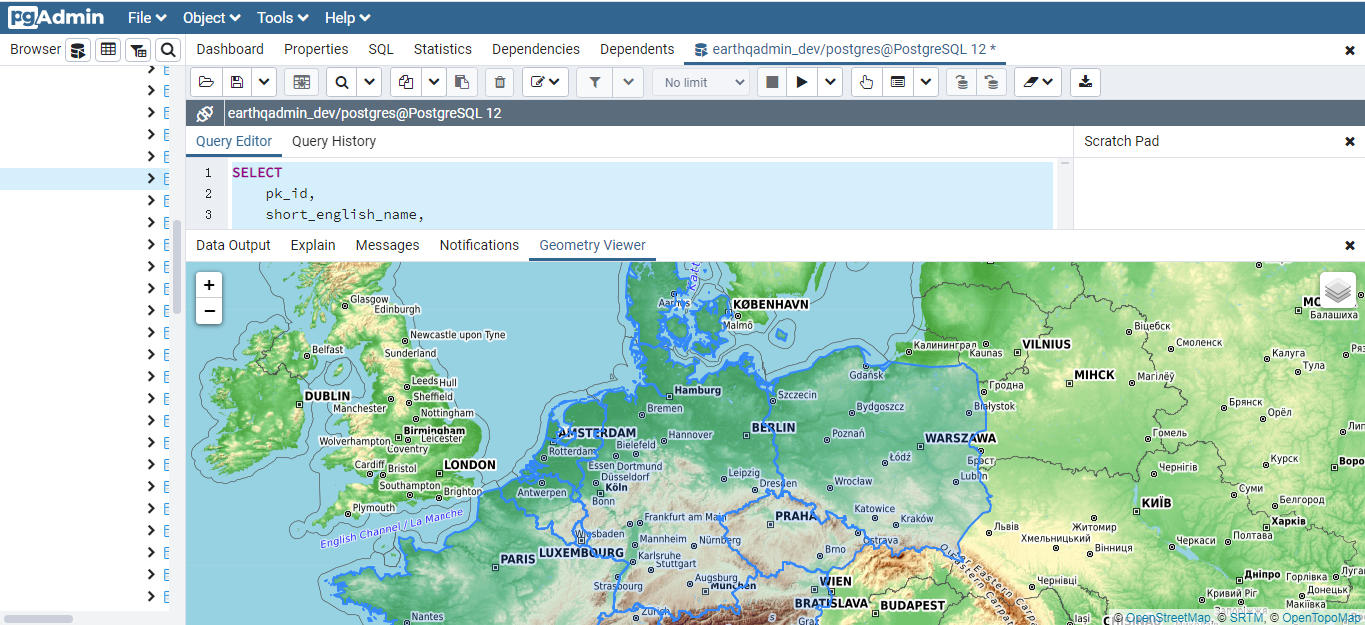Switch to the Query History tab
Image resolution: width=1365 pixels, height=625 pixels.
[x=334, y=141]
